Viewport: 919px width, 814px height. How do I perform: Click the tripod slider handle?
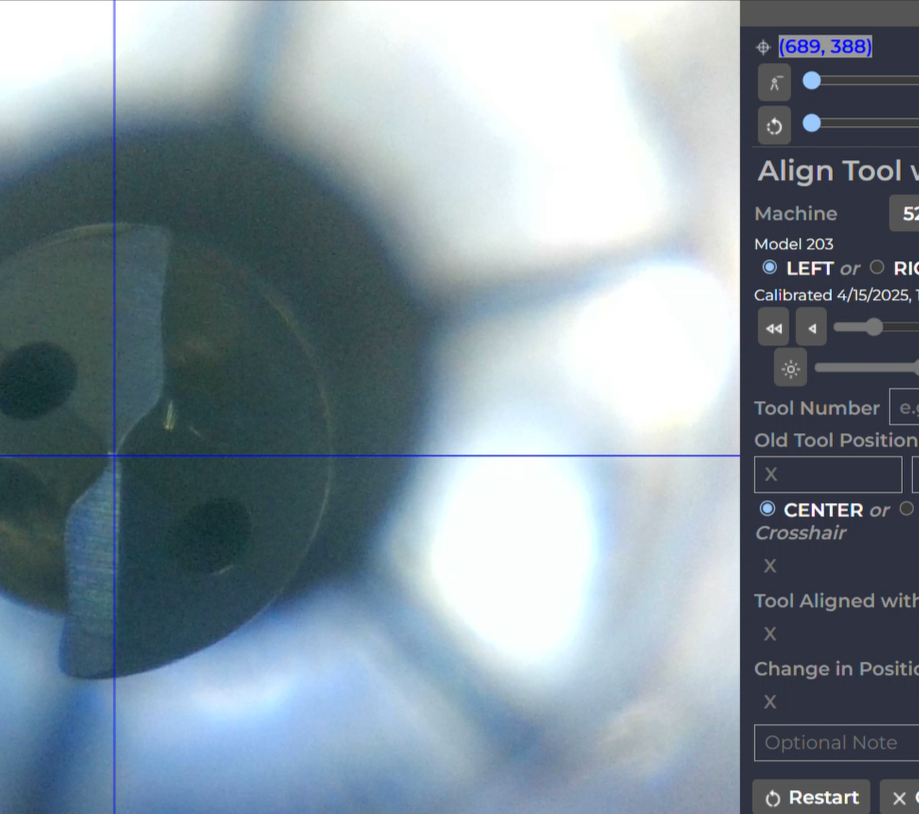(x=812, y=80)
